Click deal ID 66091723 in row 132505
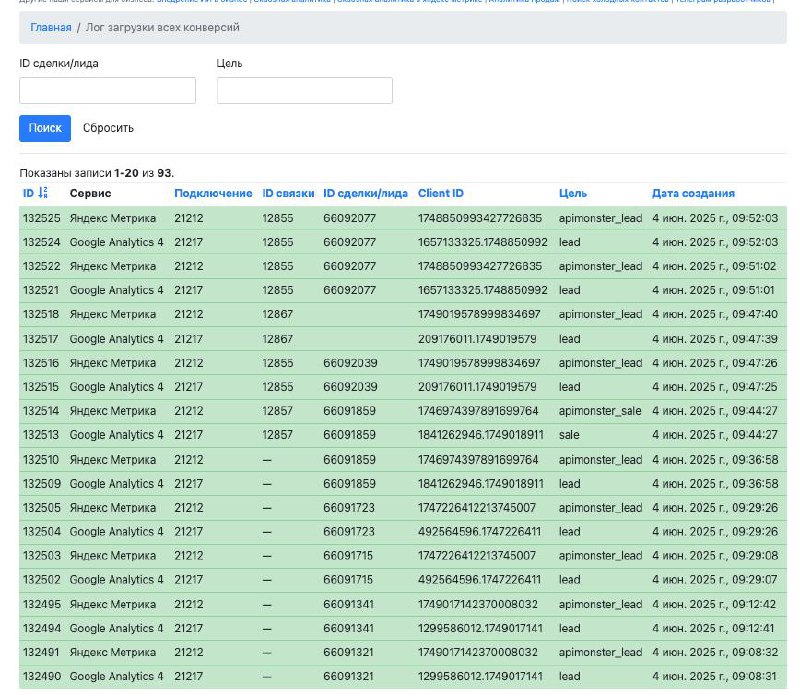Image resolution: width=800 pixels, height=695 pixels. point(349,508)
